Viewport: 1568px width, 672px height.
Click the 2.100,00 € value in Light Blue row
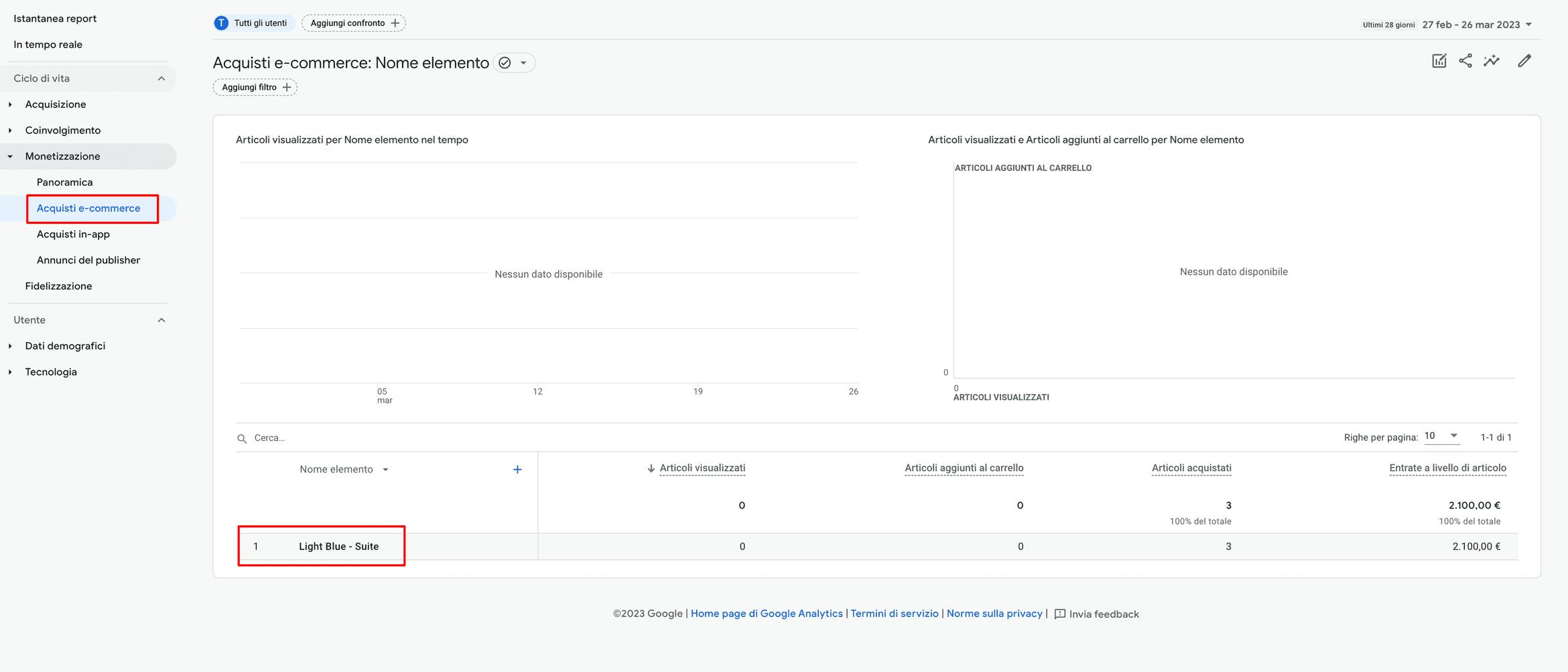(1476, 547)
